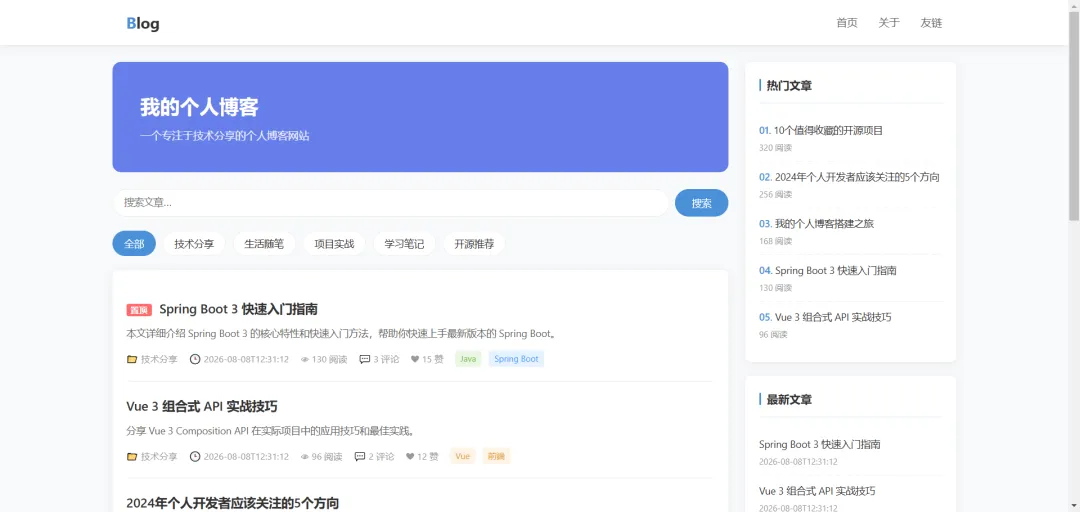The image size is (1080, 512).
Task: Select the 技术分享 category filter
Action: click(x=194, y=243)
